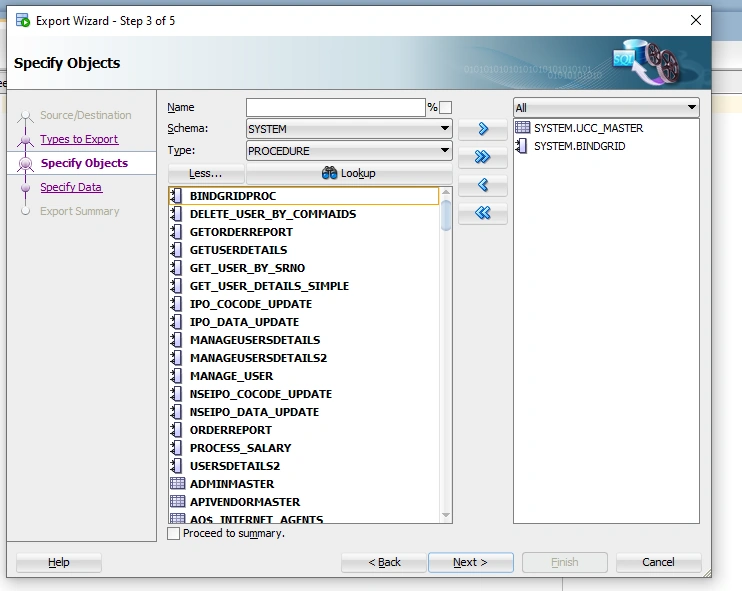Viewport: 742px width, 591px height.
Task: Click the Back button
Action: click(x=384, y=562)
